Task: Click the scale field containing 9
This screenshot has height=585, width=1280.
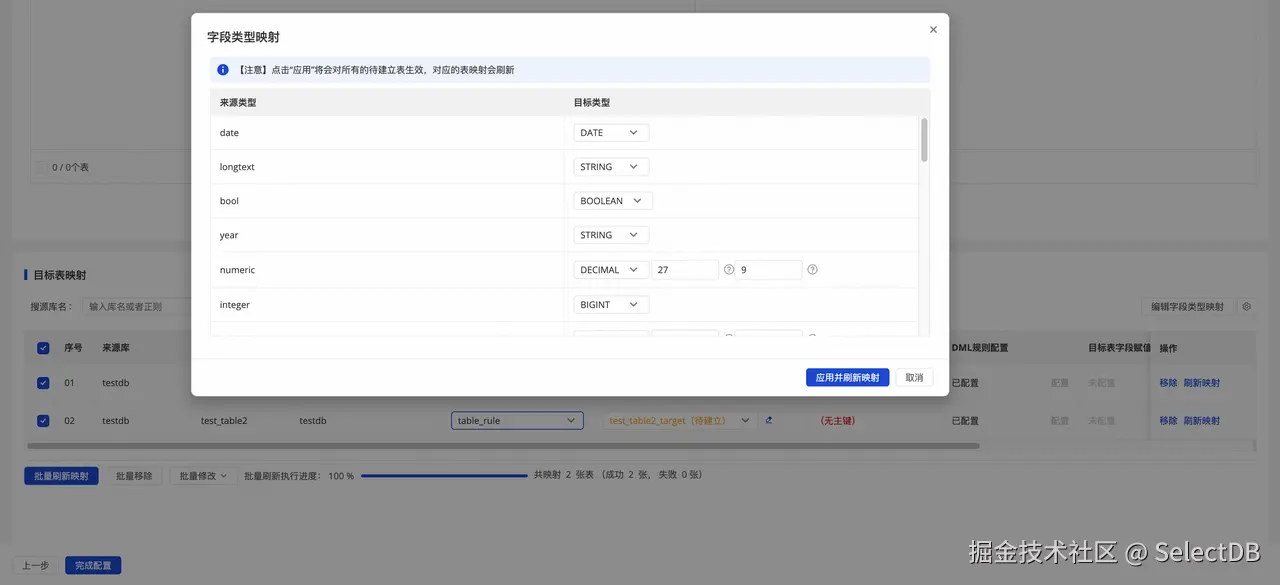Action: [769, 270]
